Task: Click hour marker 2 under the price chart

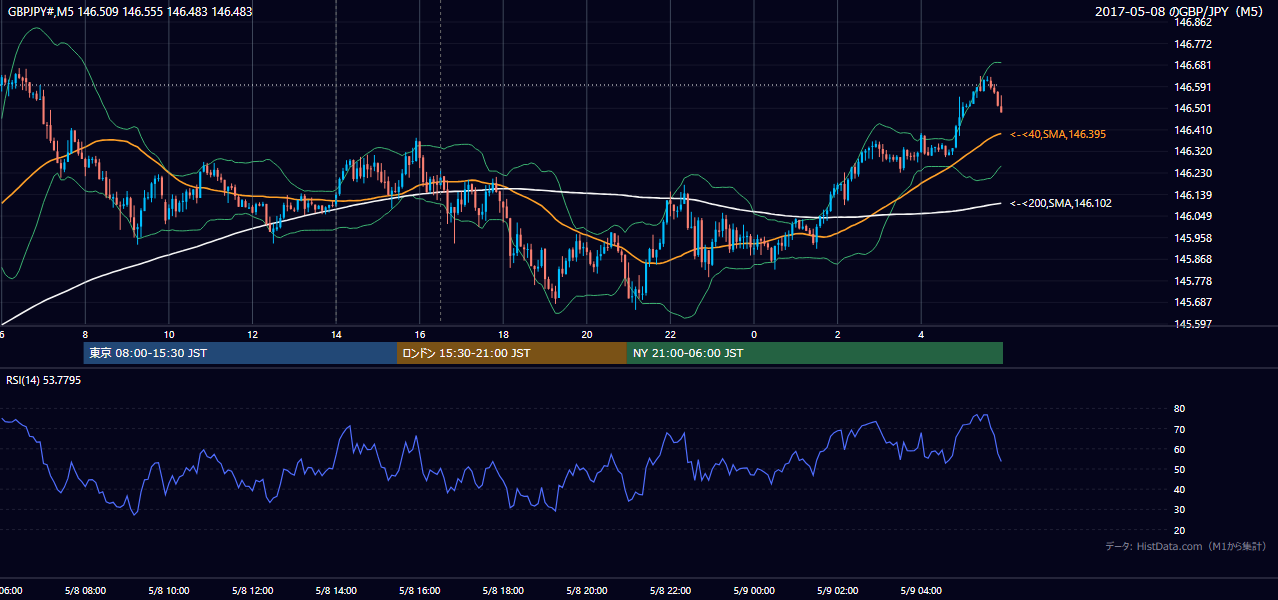Action: click(x=838, y=334)
